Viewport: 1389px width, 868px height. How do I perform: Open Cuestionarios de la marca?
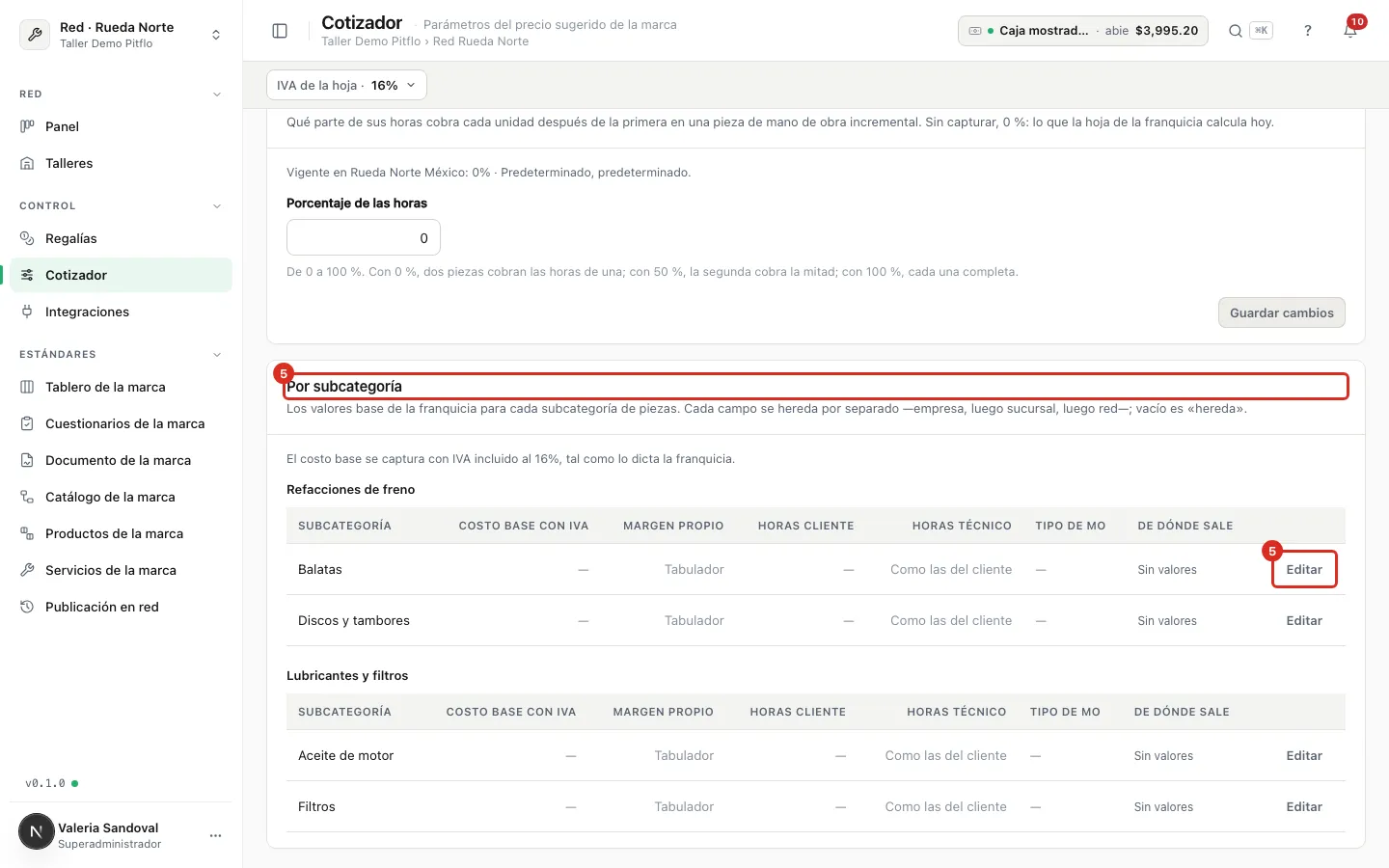121,423
